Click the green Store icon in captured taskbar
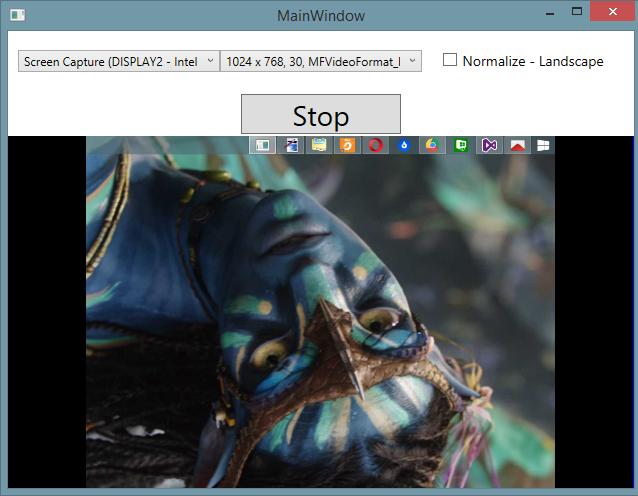This screenshot has height=496, width=638. click(461, 145)
